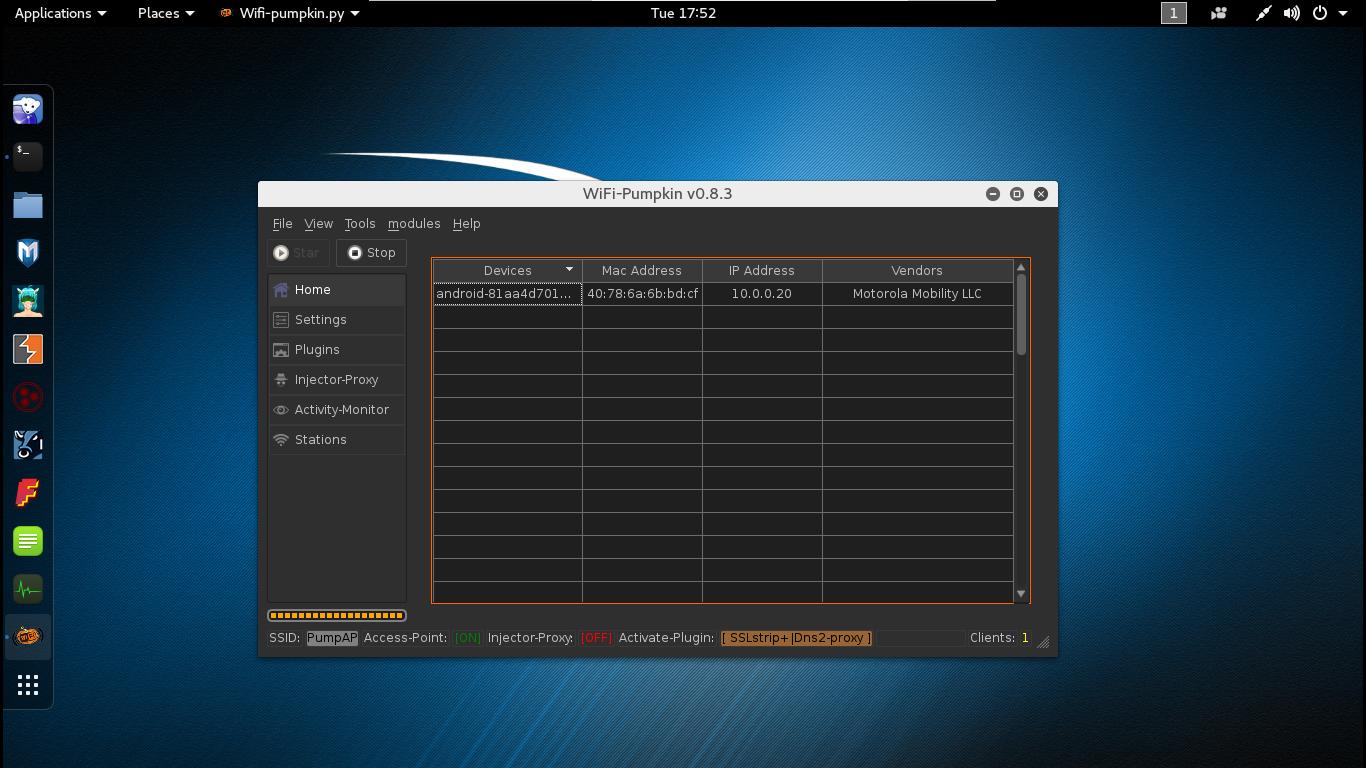Click the window resize grip corner

tap(1044, 642)
